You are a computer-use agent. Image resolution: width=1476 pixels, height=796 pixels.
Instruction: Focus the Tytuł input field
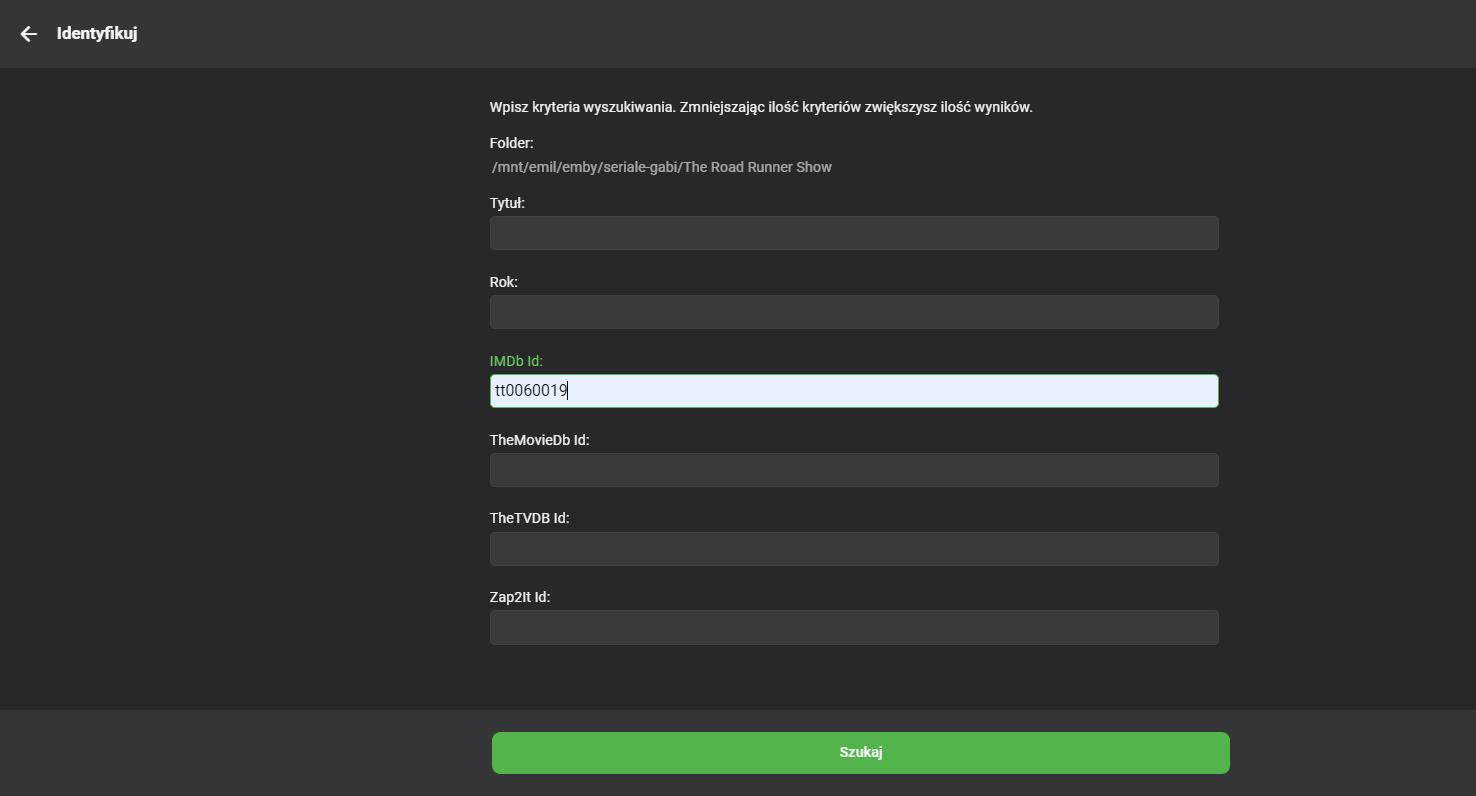click(x=854, y=233)
